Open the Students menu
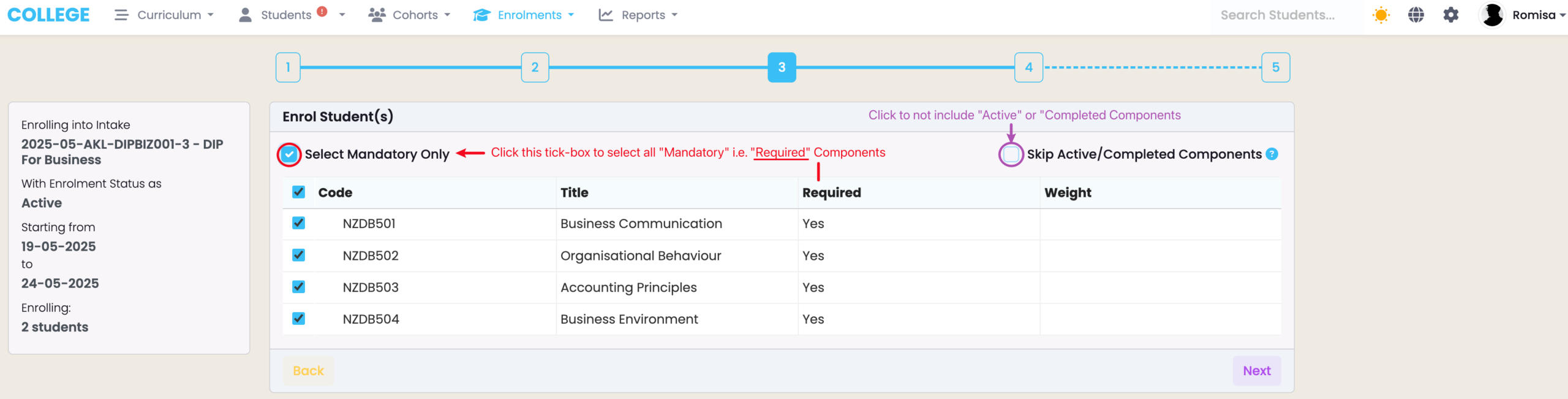 tap(285, 15)
